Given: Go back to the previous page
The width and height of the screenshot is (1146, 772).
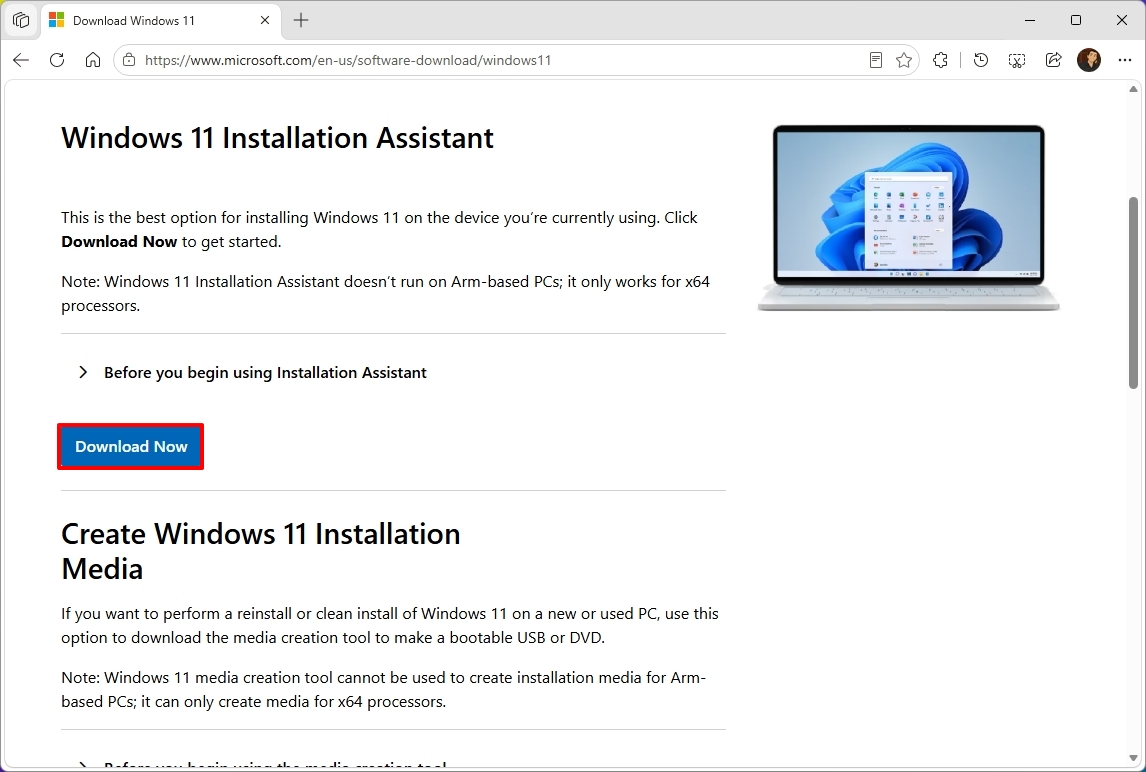Looking at the screenshot, I should coord(21,60).
